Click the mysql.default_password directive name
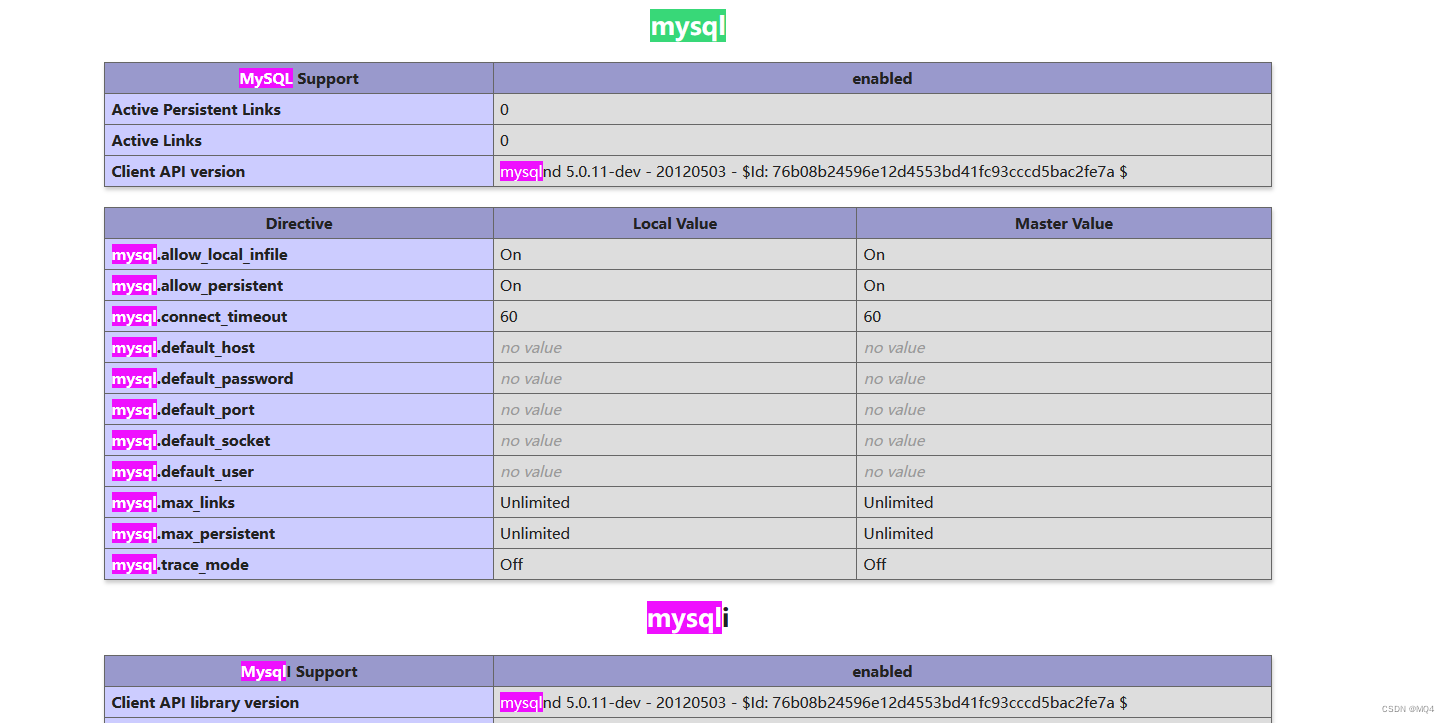 202,378
